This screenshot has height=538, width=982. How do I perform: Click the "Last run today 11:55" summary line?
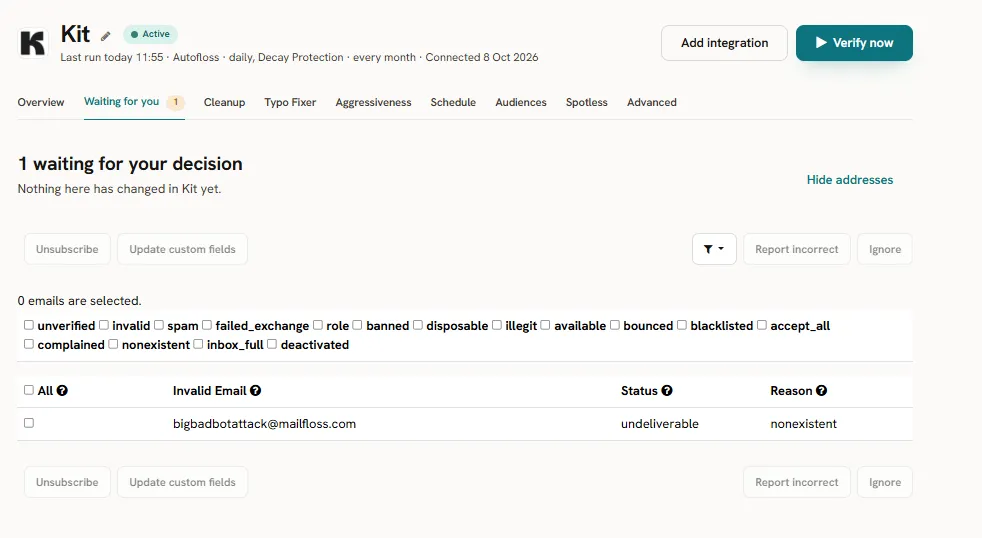click(x=299, y=57)
